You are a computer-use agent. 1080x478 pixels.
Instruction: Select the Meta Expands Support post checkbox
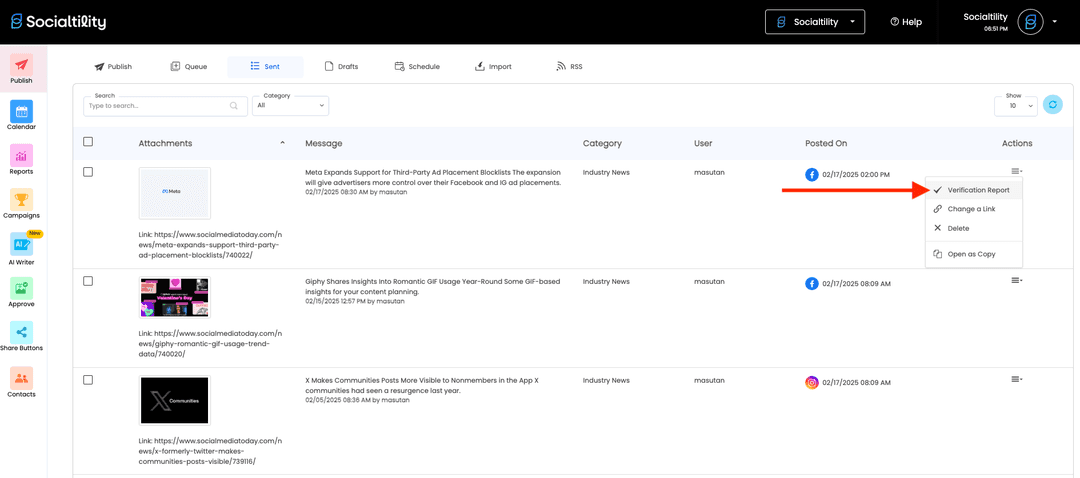click(88, 172)
